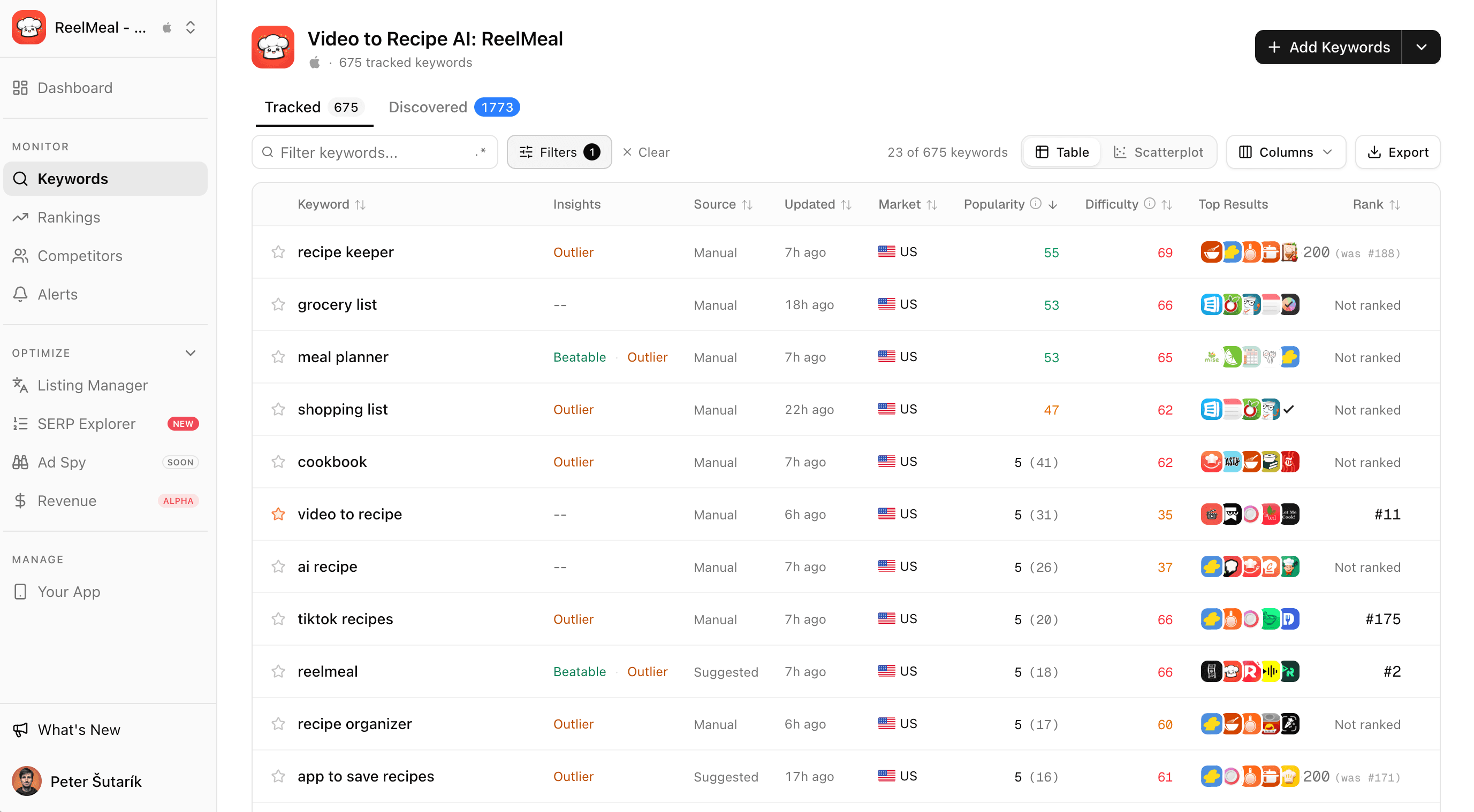Unstar the video to recipe keyword
Screen dimensions: 1474x812
[278, 514]
